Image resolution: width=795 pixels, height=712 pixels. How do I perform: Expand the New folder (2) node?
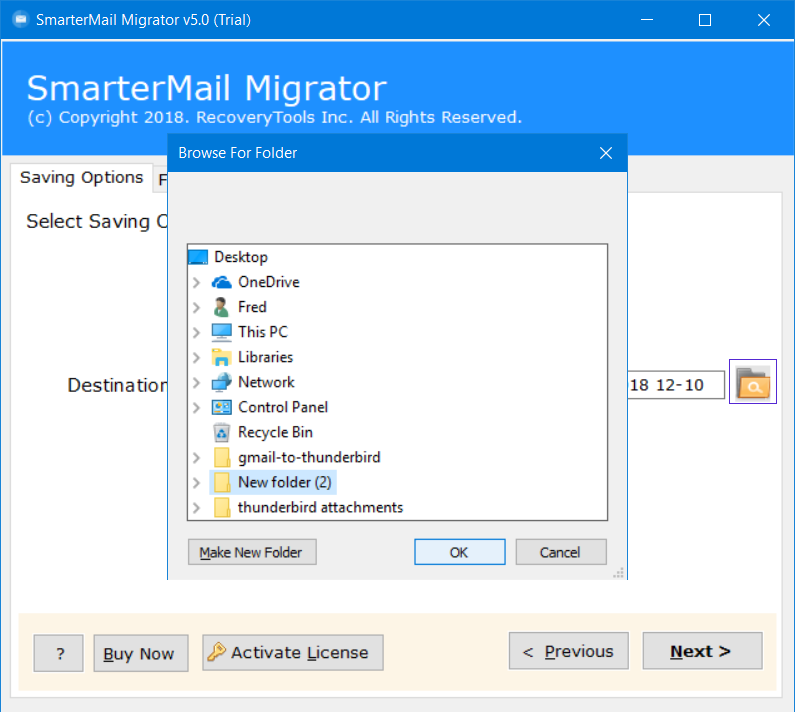[197, 483]
